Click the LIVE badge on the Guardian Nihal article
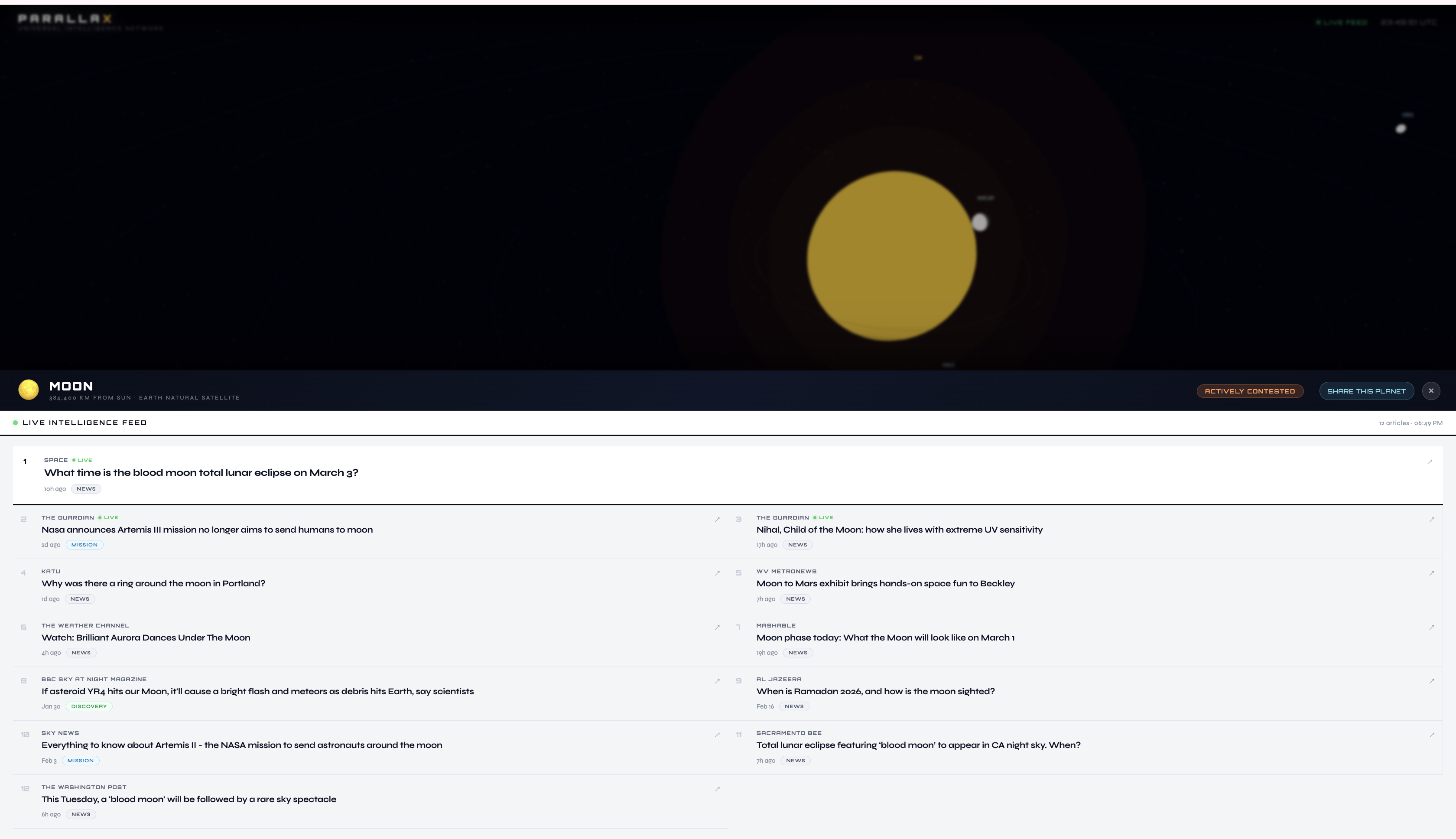 click(823, 517)
